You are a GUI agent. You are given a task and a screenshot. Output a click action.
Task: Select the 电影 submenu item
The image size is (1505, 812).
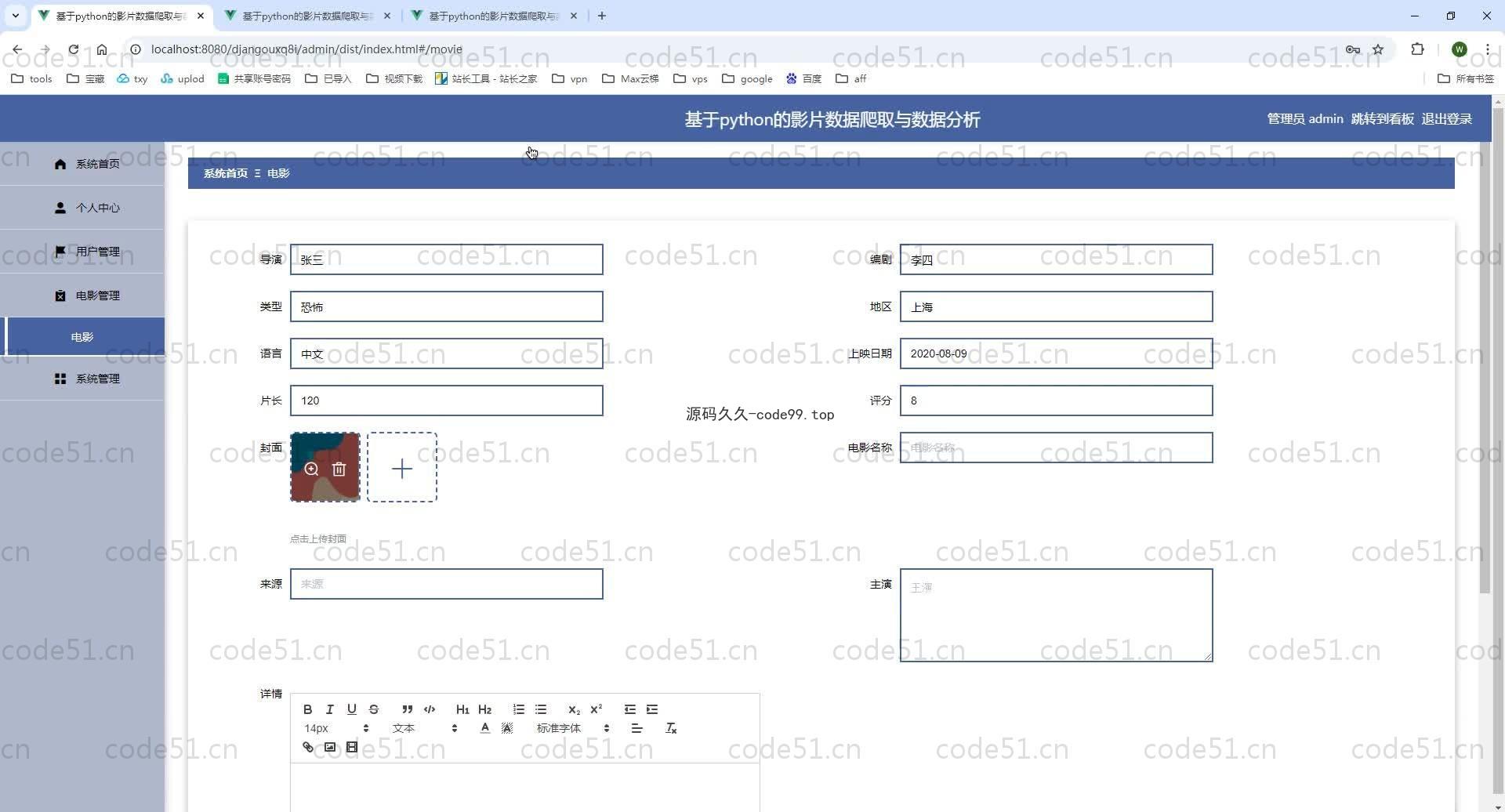pos(82,337)
